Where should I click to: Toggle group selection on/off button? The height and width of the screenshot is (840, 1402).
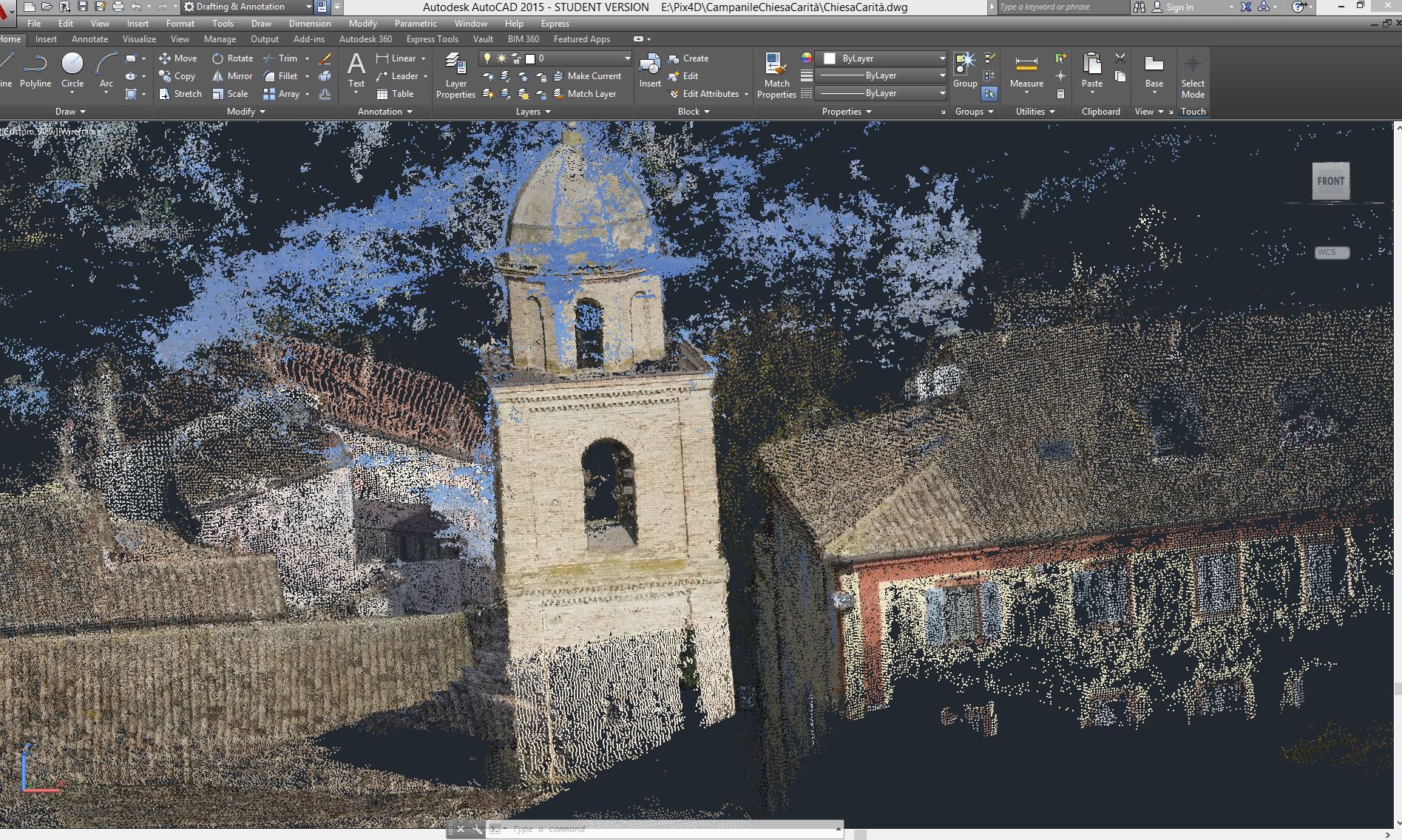(989, 94)
